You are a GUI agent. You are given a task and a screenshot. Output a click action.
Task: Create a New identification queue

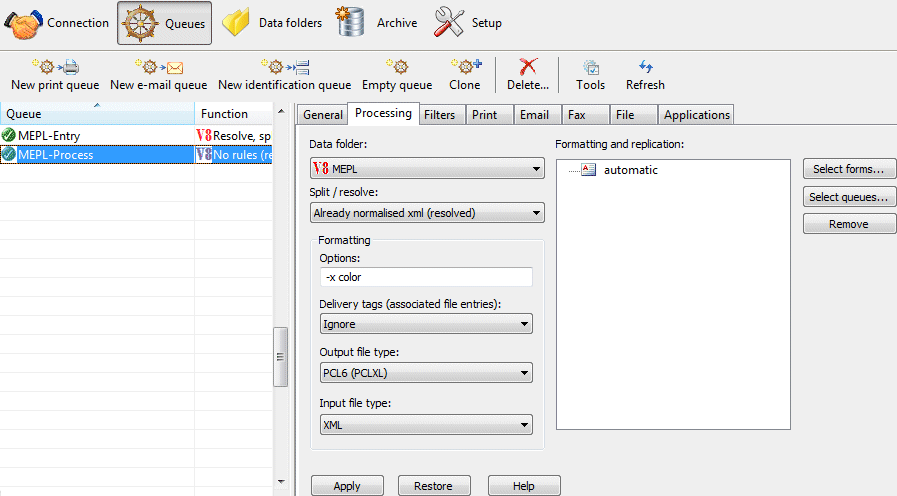[284, 75]
